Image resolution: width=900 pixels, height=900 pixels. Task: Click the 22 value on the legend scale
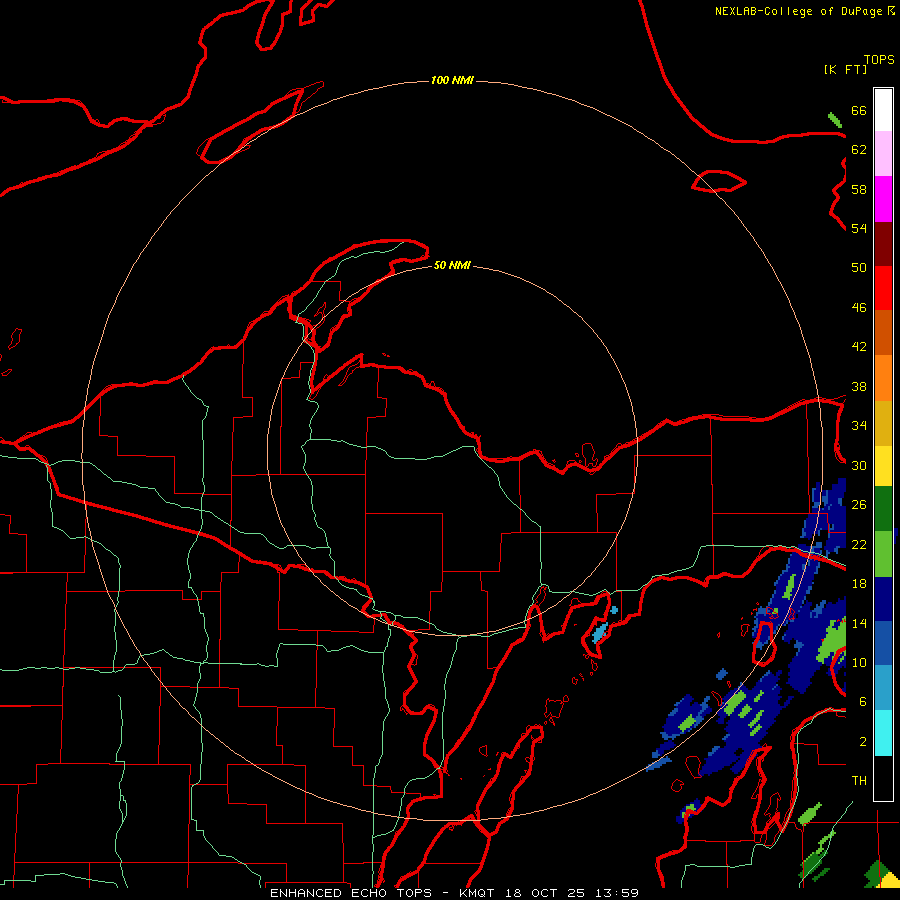(859, 544)
